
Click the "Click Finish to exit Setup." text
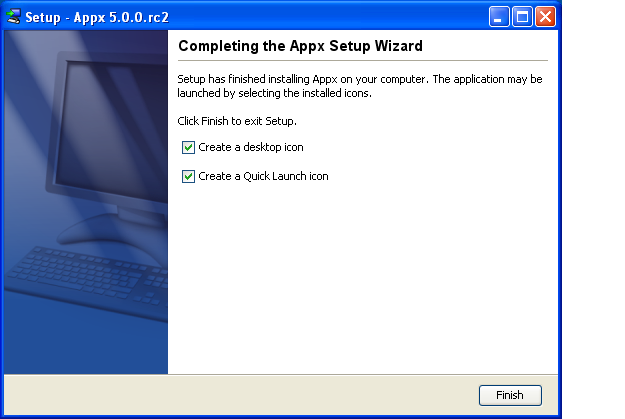click(x=237, y=121)
